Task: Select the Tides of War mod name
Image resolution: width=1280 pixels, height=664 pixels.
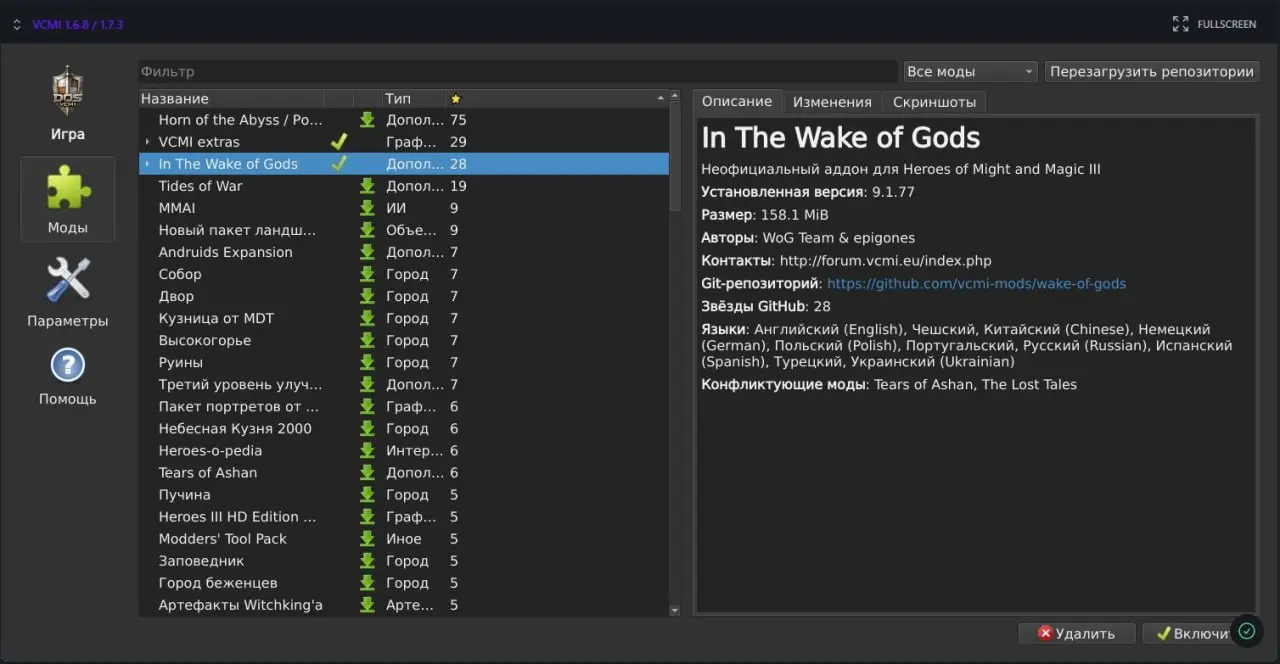Action: coord(200,186)
